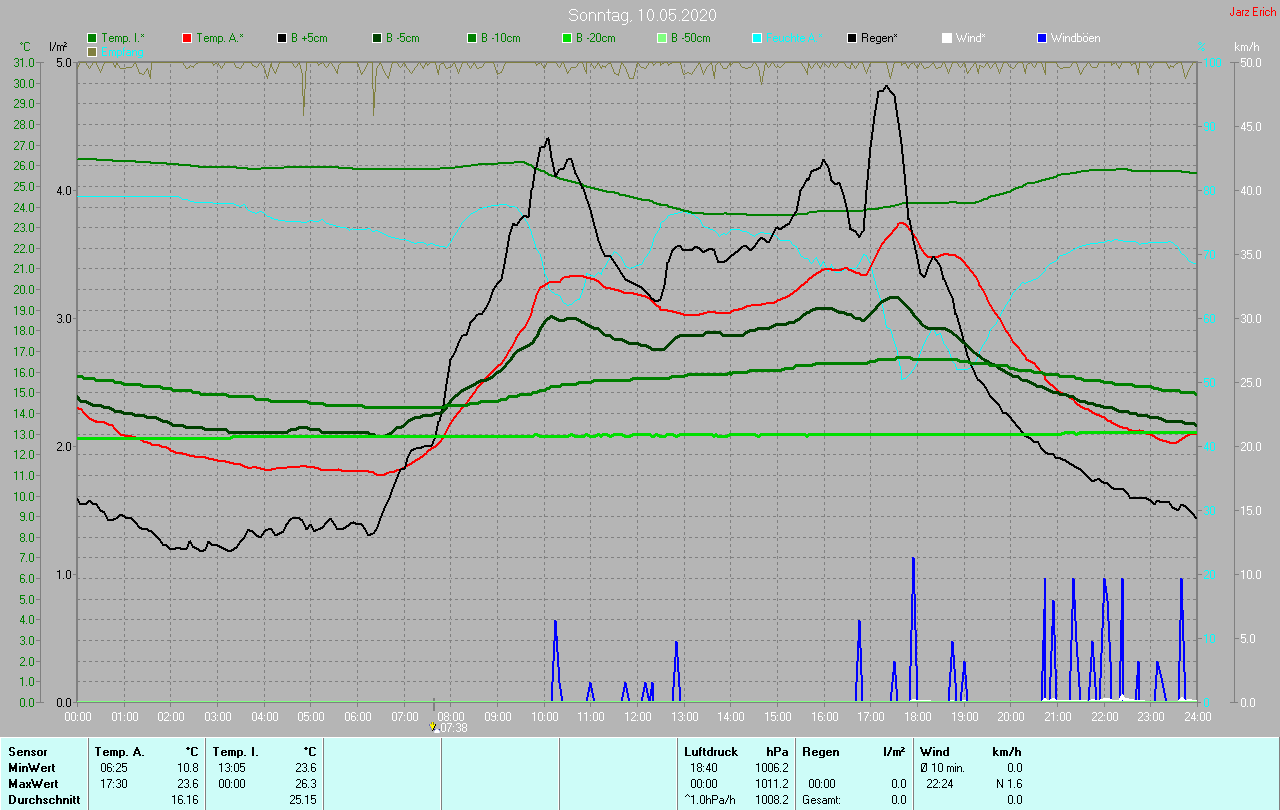Viewport: 1280px width, 810px height.
Task: Toggle the white Wind legend marker
Action: [x=947, y=38]
